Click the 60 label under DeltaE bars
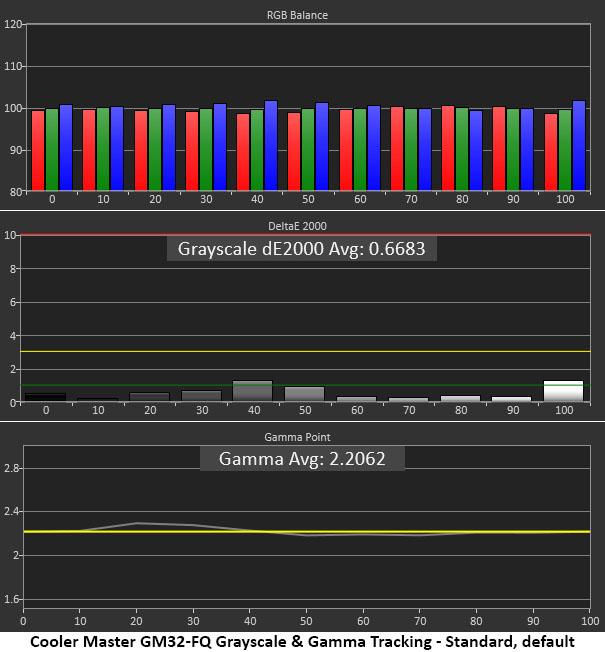Viewport: 605px width, 652px height. click(x=357, y=411)
